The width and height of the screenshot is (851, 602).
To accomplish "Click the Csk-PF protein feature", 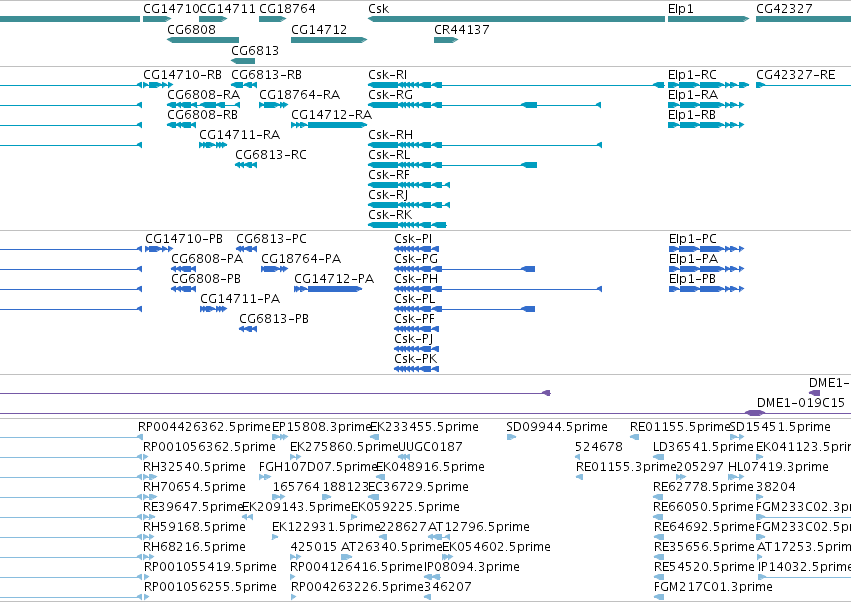I will tap(416, 329).
